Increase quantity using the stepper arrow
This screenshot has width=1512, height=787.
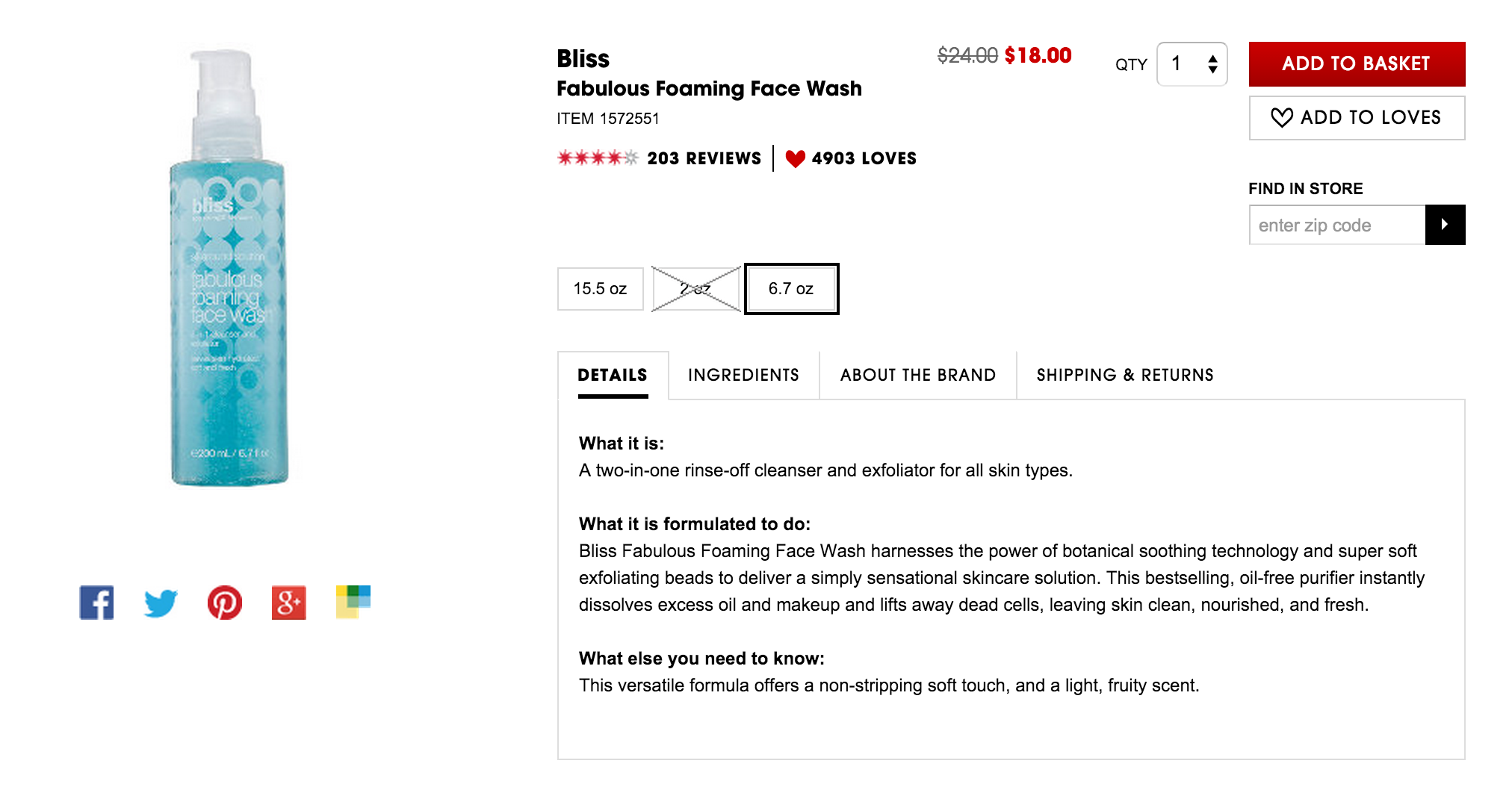coord(1214,59)
